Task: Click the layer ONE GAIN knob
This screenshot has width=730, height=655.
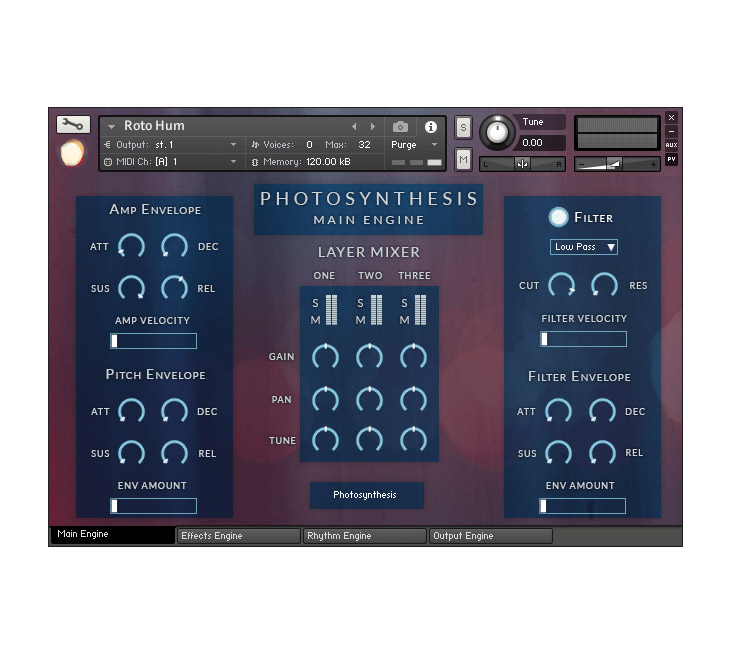Action: [325, 357]
